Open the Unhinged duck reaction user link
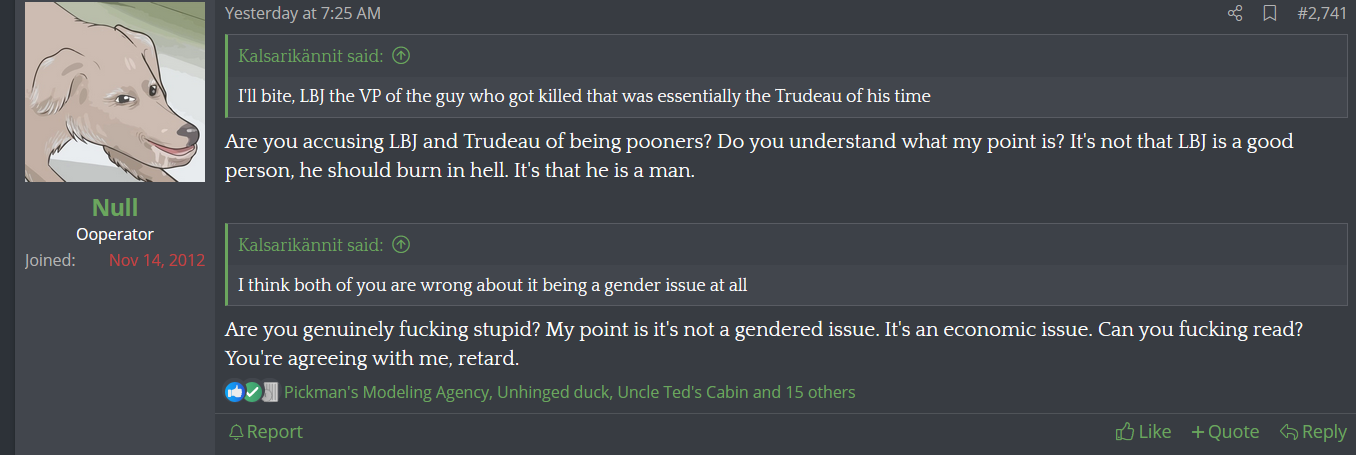1356x455 pixels. click(553, 392)
